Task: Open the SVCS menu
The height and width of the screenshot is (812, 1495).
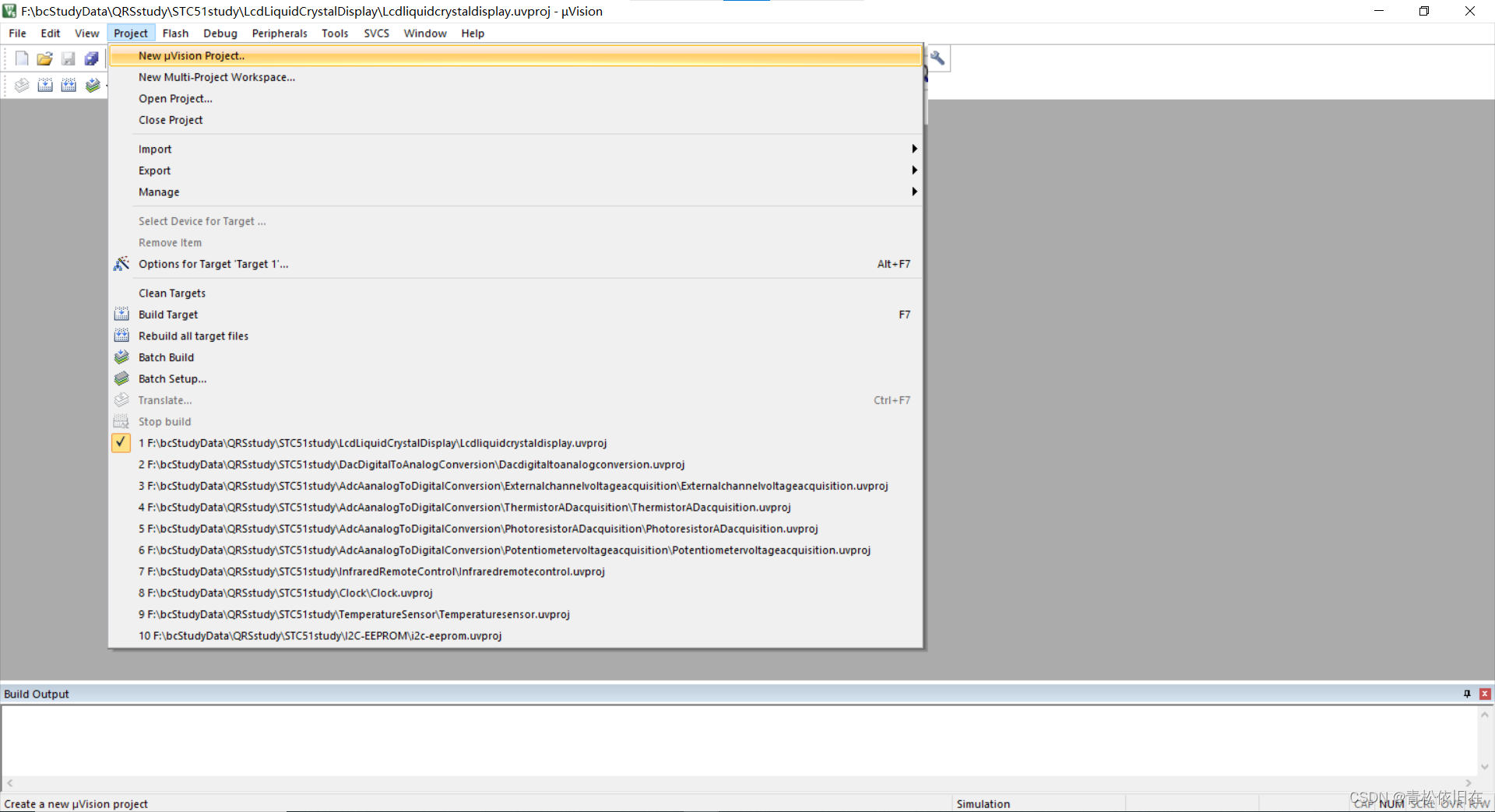Action: point(377,33)
